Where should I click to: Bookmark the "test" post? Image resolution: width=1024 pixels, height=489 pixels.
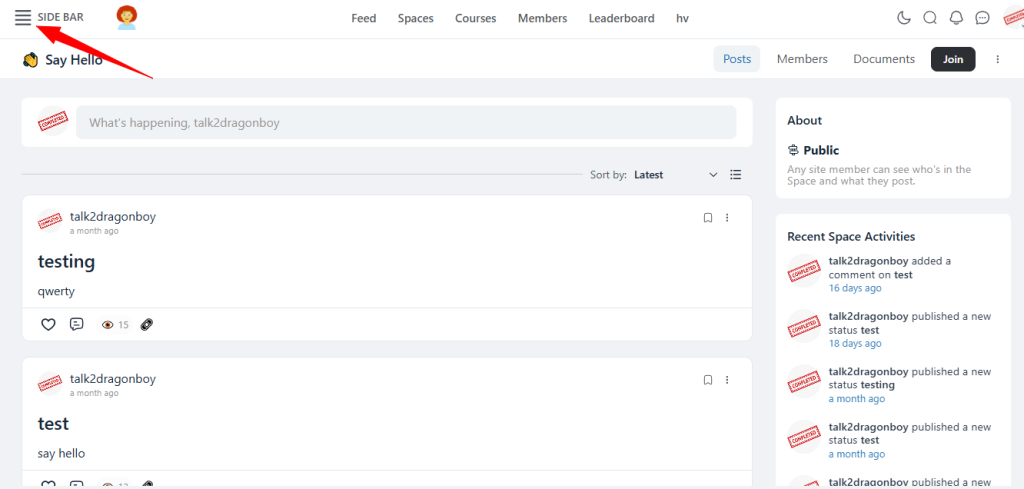(707, 380)
